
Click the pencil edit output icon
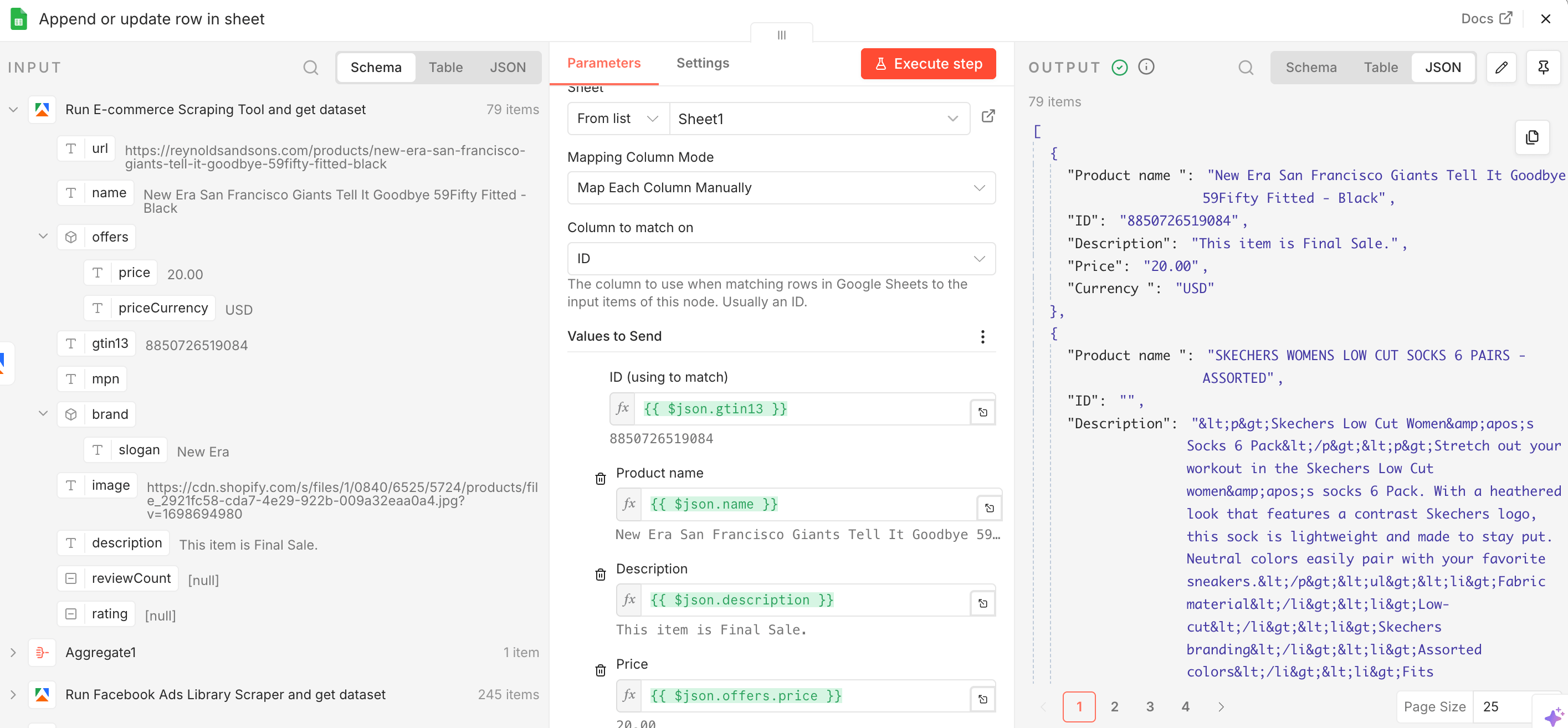[x=1501, y=67]
